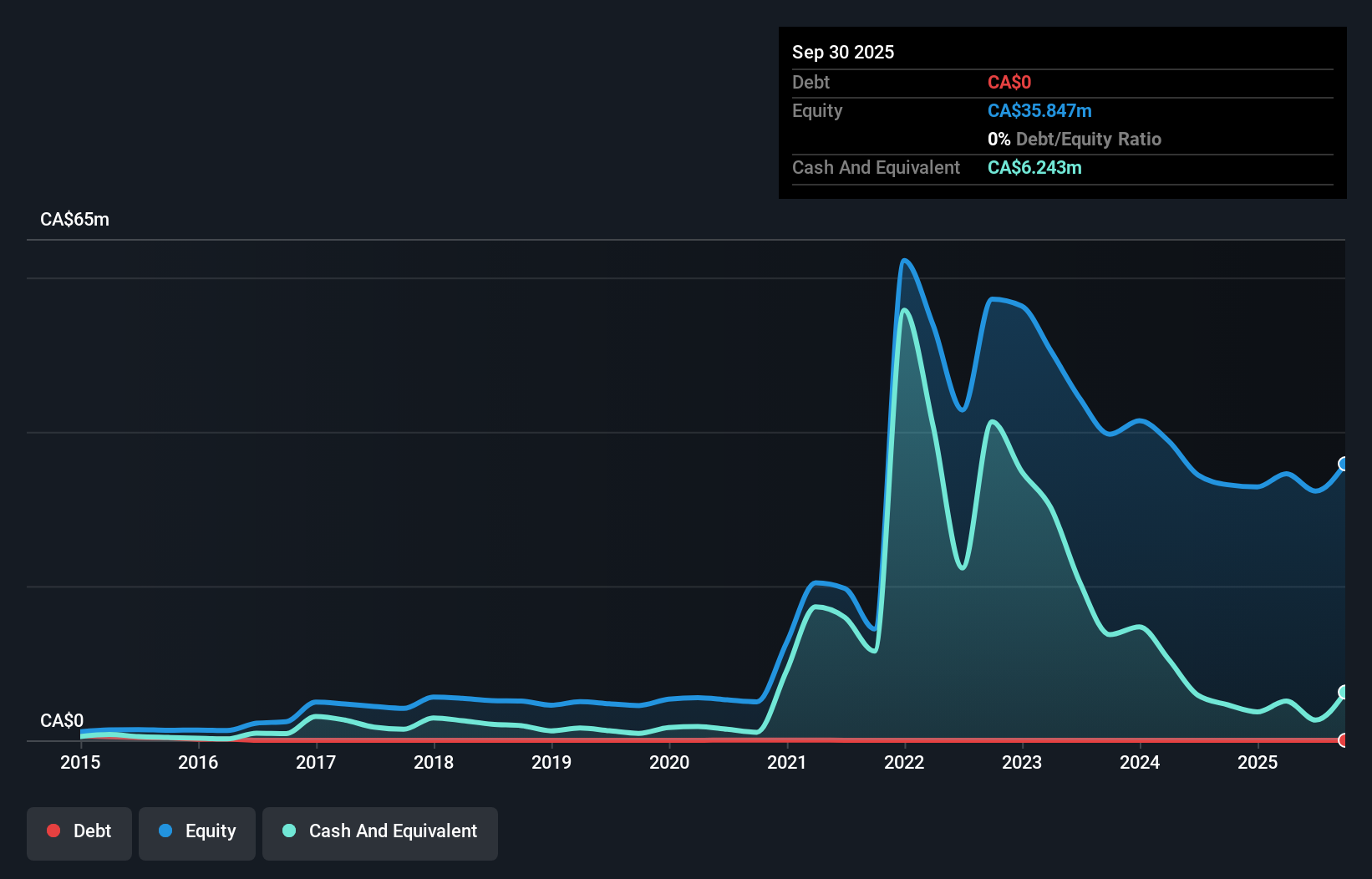This screenshot has height=879, width=1372.
Task: Click the CA$0 Debt value link
Action: [x=1009, y=82]
